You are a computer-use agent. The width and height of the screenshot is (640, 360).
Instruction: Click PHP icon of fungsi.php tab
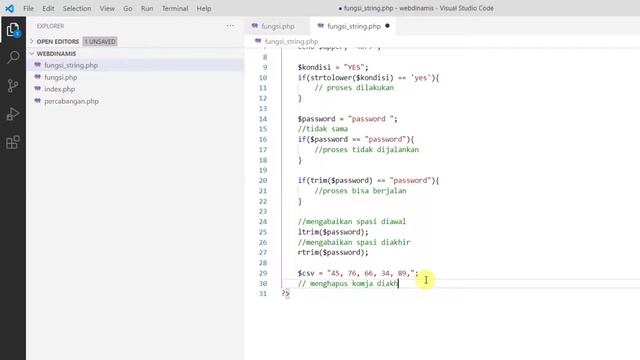pos(255,26)
